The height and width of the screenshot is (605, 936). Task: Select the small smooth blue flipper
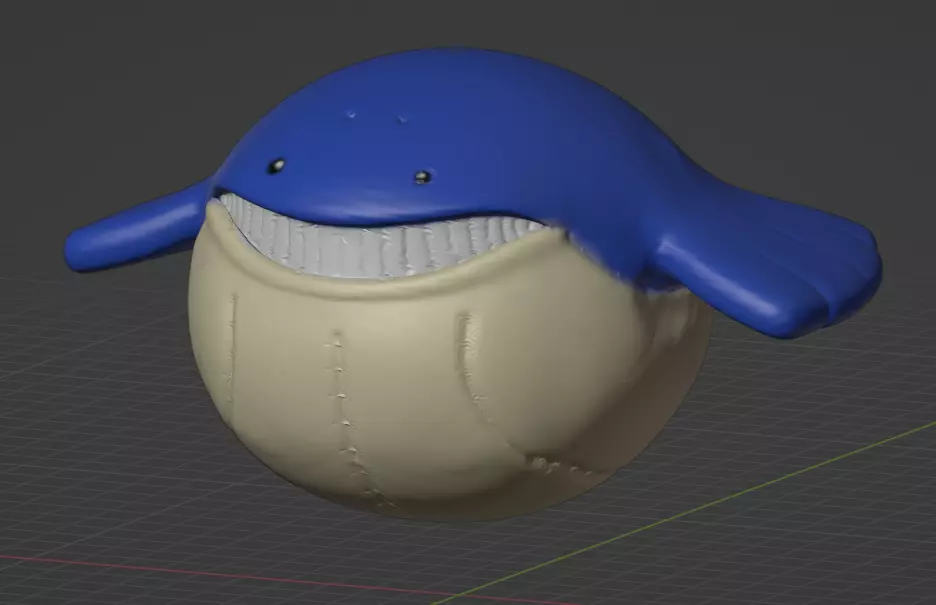tap(138, 229)
